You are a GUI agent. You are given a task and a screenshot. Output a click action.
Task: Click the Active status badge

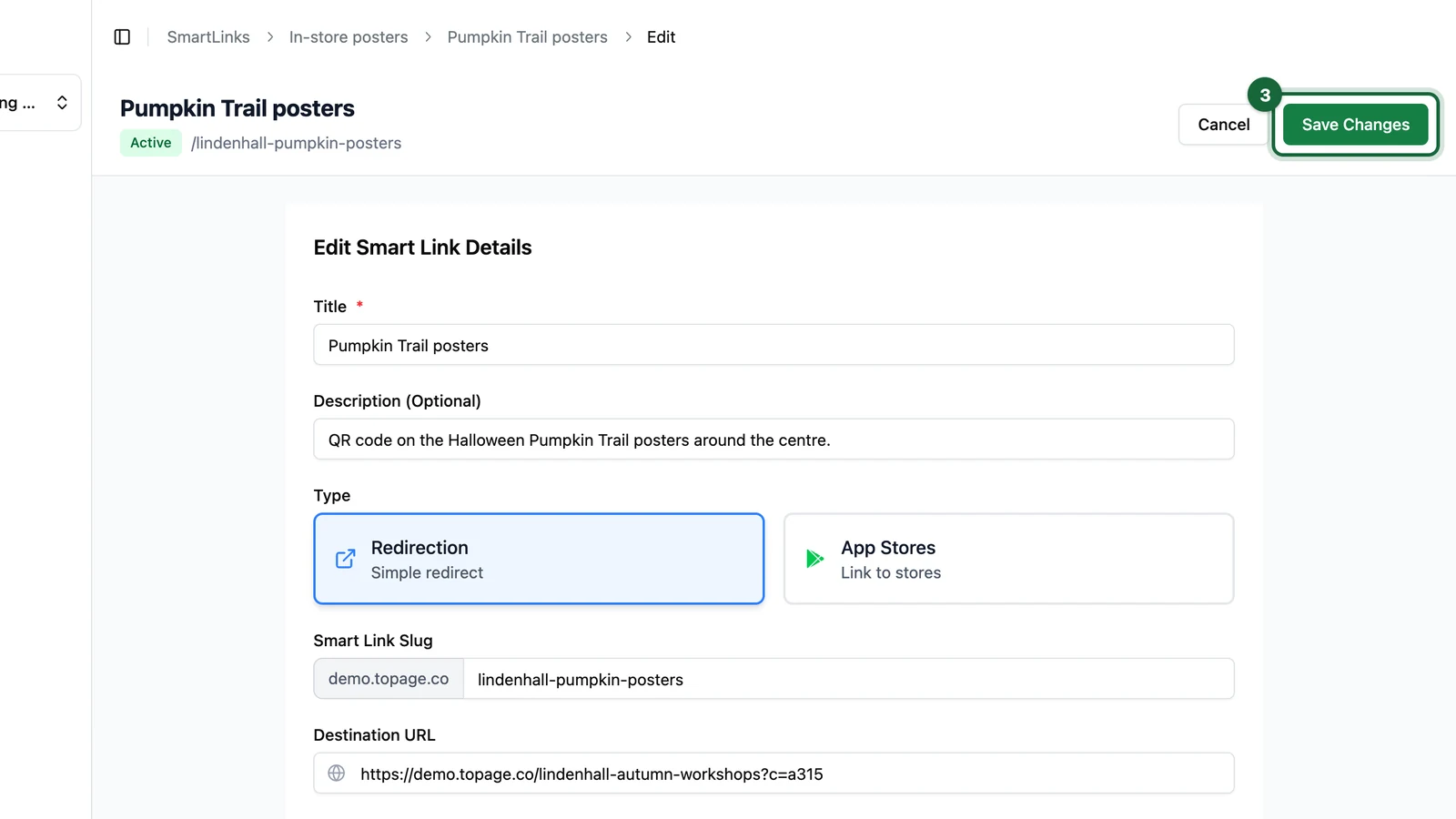(151, 143)
